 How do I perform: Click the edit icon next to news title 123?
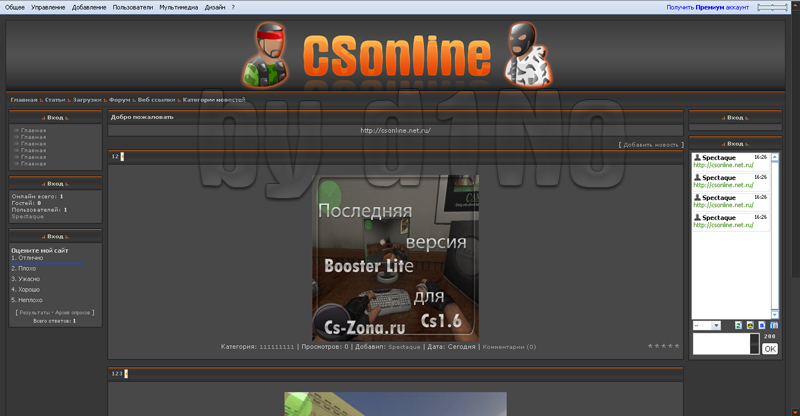coord(126,374)
